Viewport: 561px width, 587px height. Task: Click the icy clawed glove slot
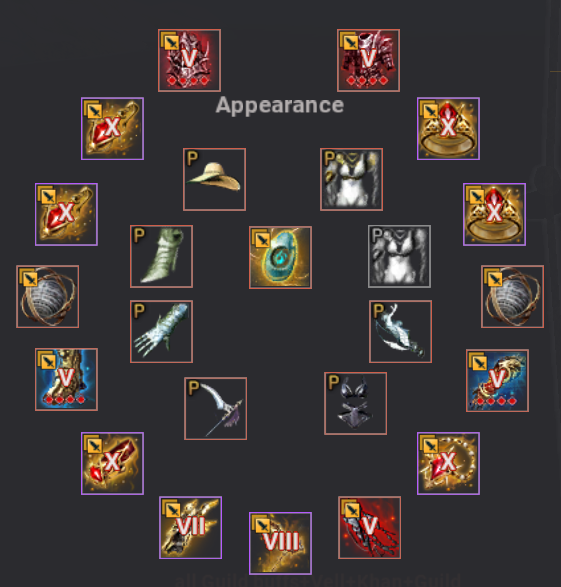[x=161, y=331]
